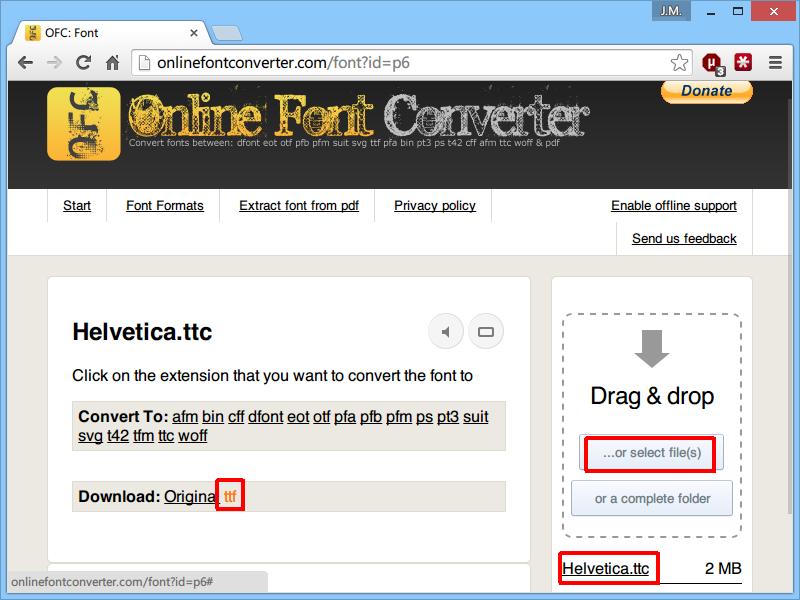Click the browser forward arrow
This screenshot has height=600, width=800.
(54, 63)
